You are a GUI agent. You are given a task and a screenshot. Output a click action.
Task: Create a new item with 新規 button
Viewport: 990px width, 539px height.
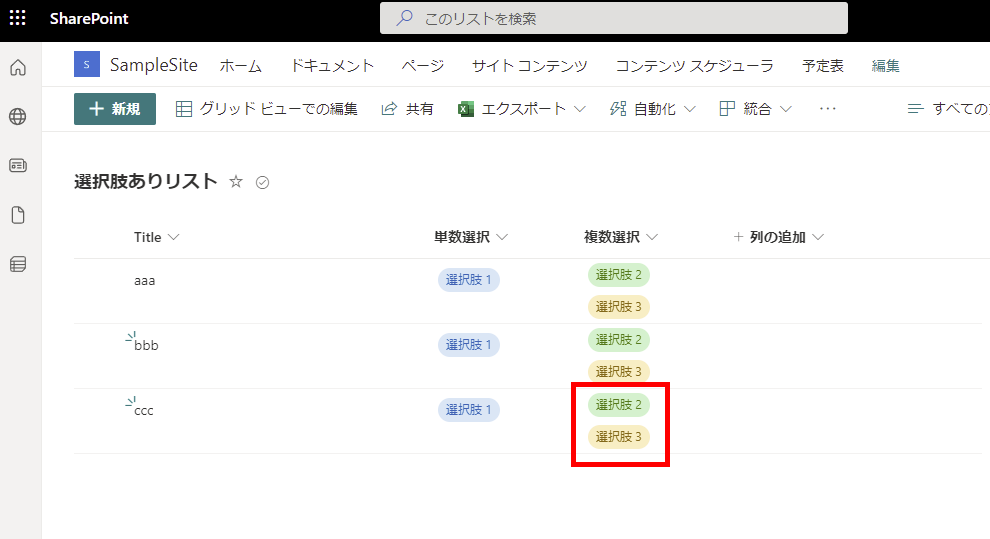pos(115,109)
